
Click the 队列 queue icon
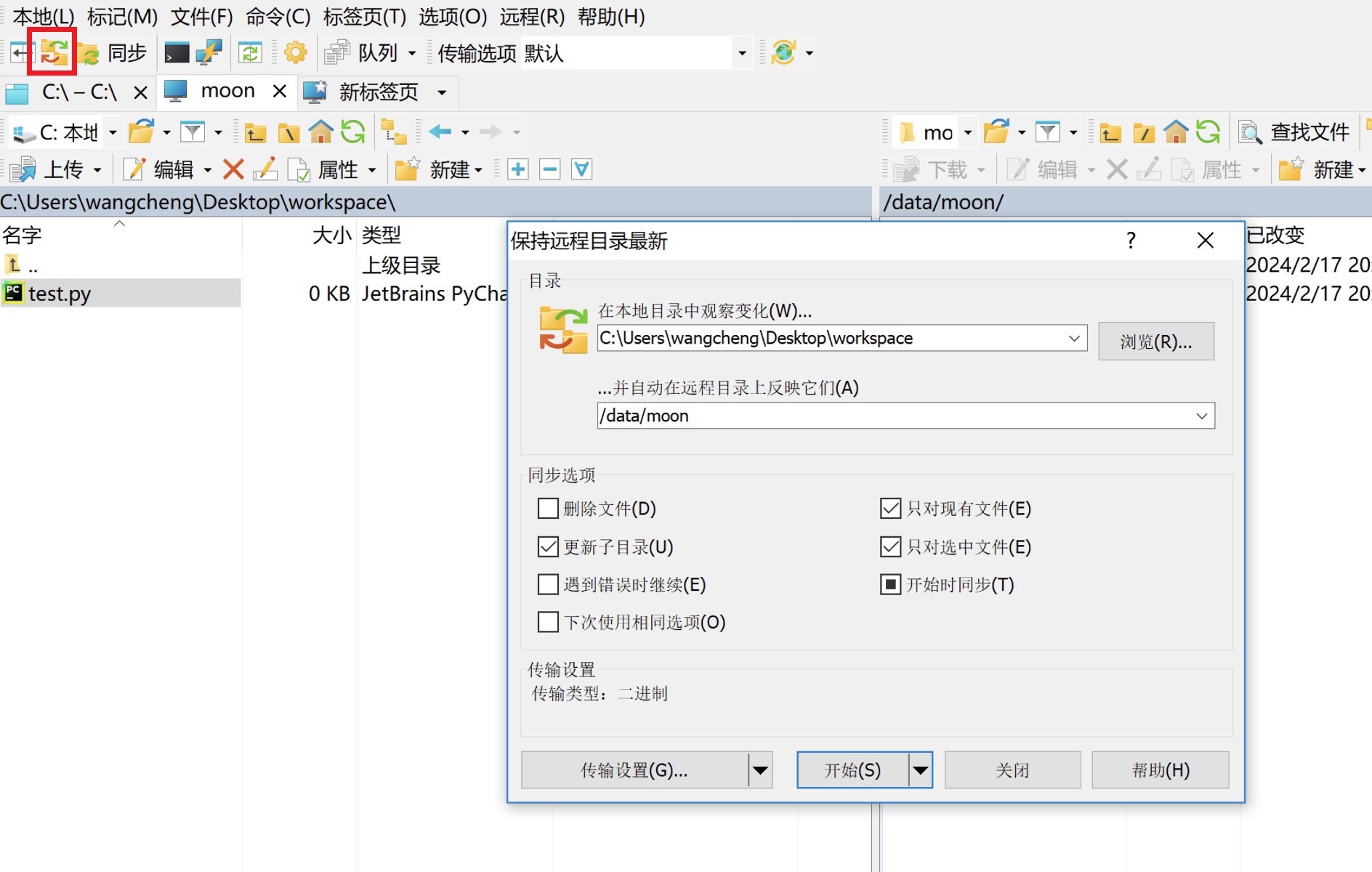tap(337, 53)
